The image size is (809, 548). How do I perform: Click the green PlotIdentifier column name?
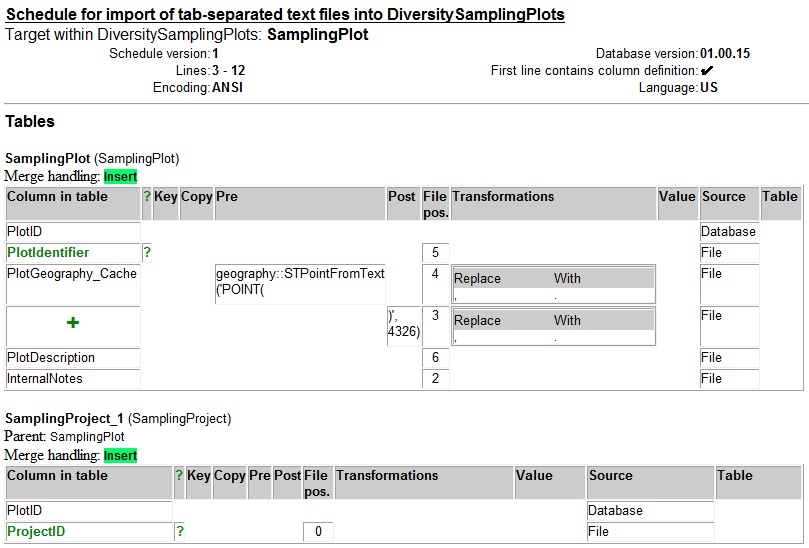tap(48, 253)
